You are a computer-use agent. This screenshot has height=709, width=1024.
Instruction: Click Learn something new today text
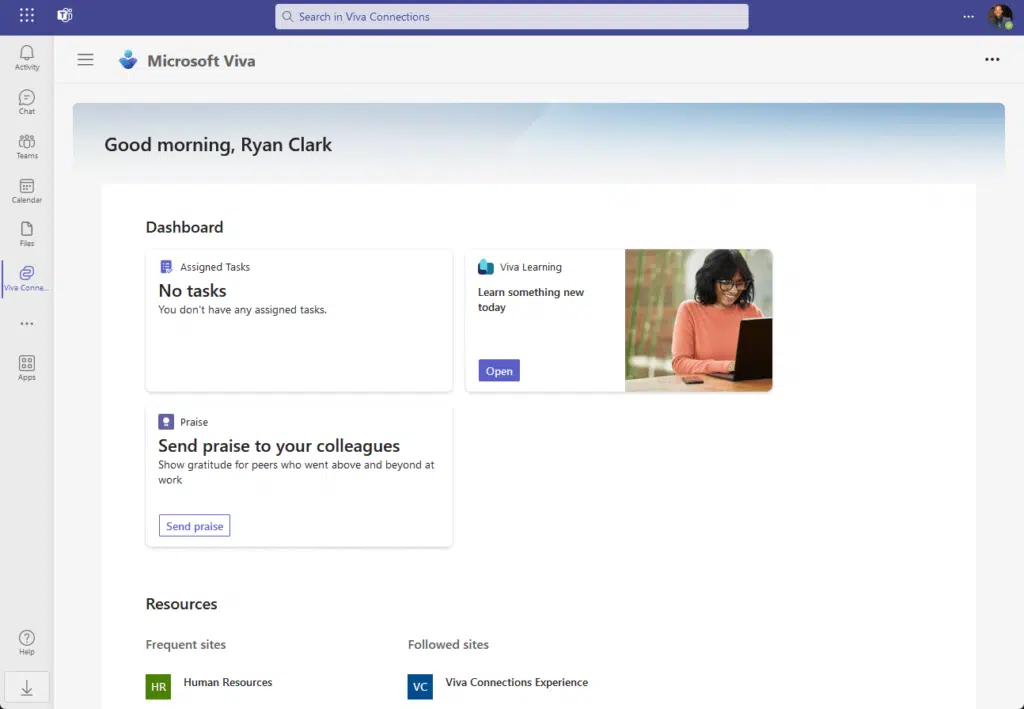(x=531, y=300)
